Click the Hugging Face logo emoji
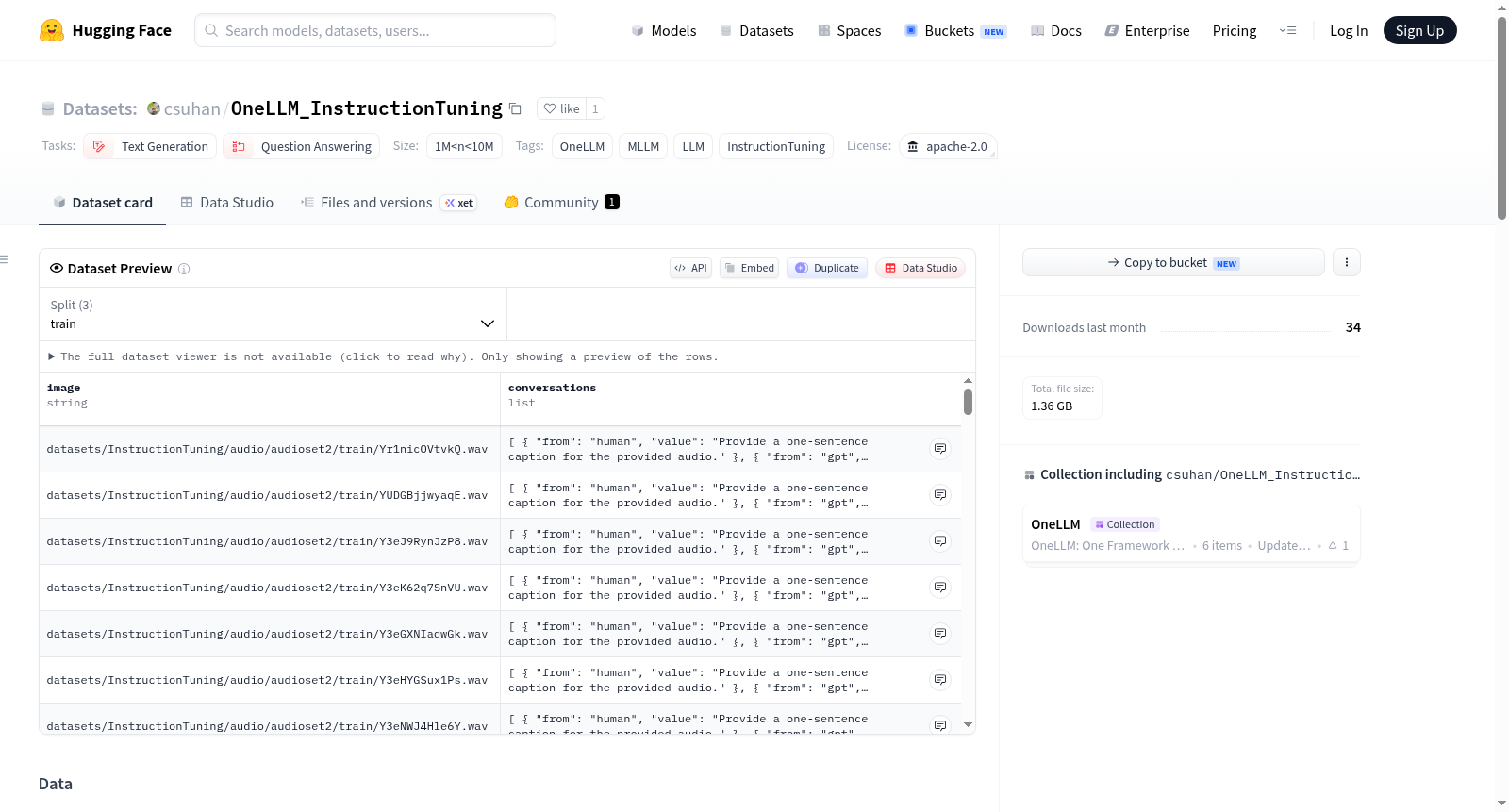The image size is (1509, 812). click(x=52, y=30)
